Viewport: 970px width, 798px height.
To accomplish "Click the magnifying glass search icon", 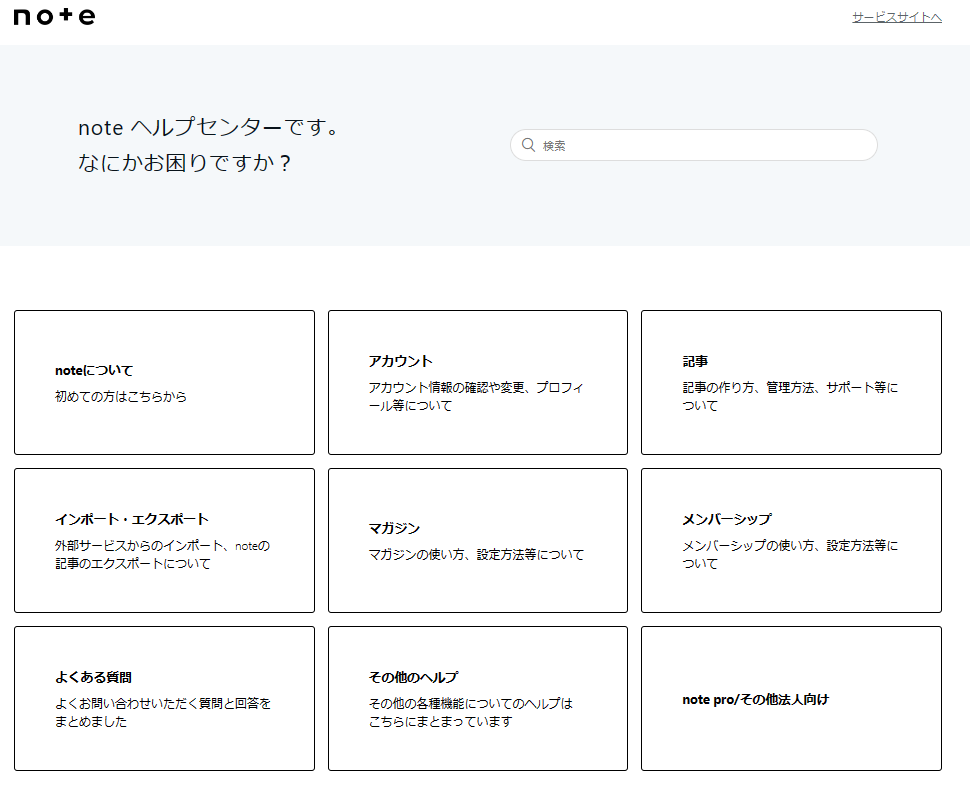I will pos(528,145).
